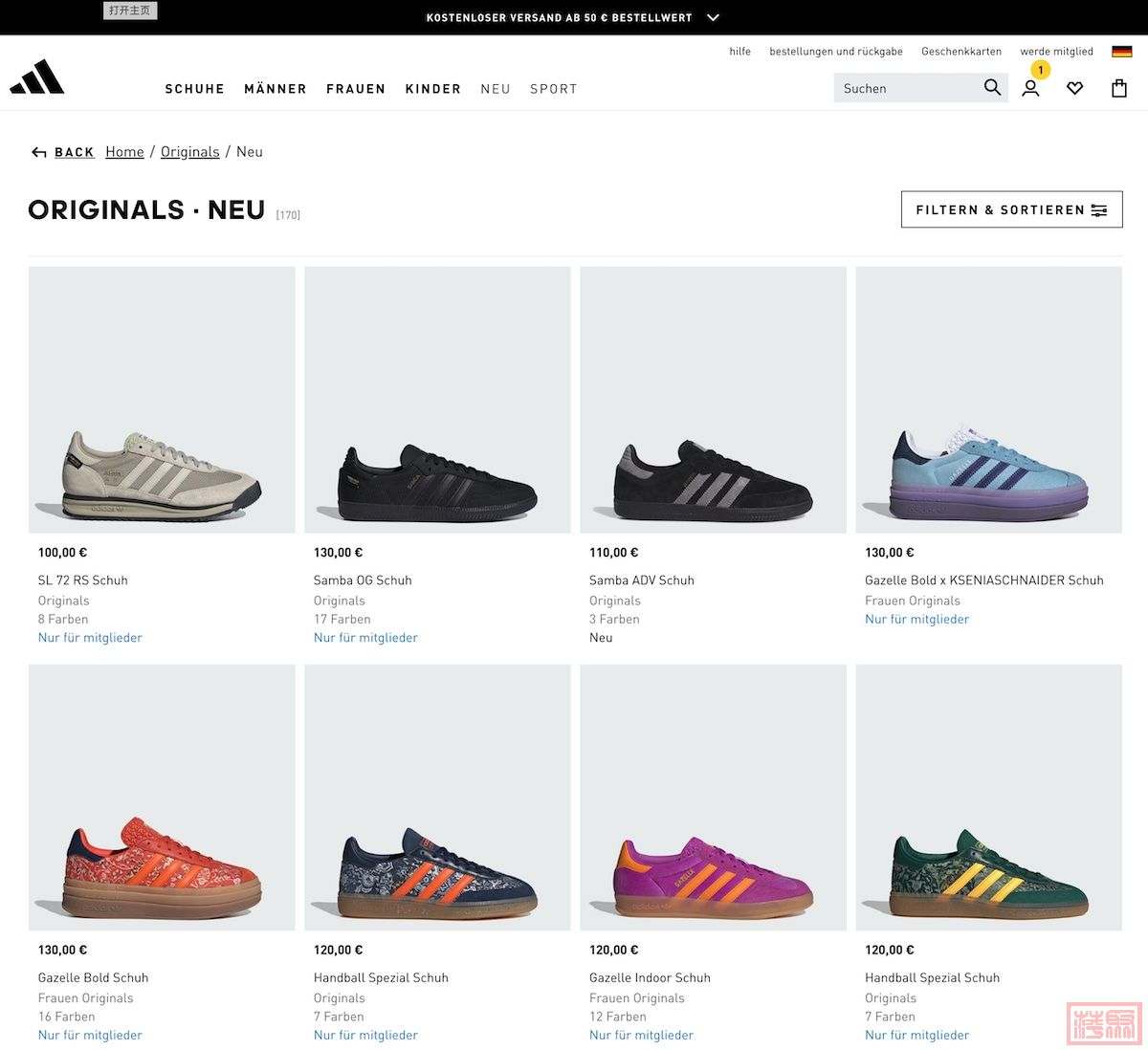Open the FRAUEN menu
Image resolution: width=1148 pixels, height=1050 pixels.
356,89
